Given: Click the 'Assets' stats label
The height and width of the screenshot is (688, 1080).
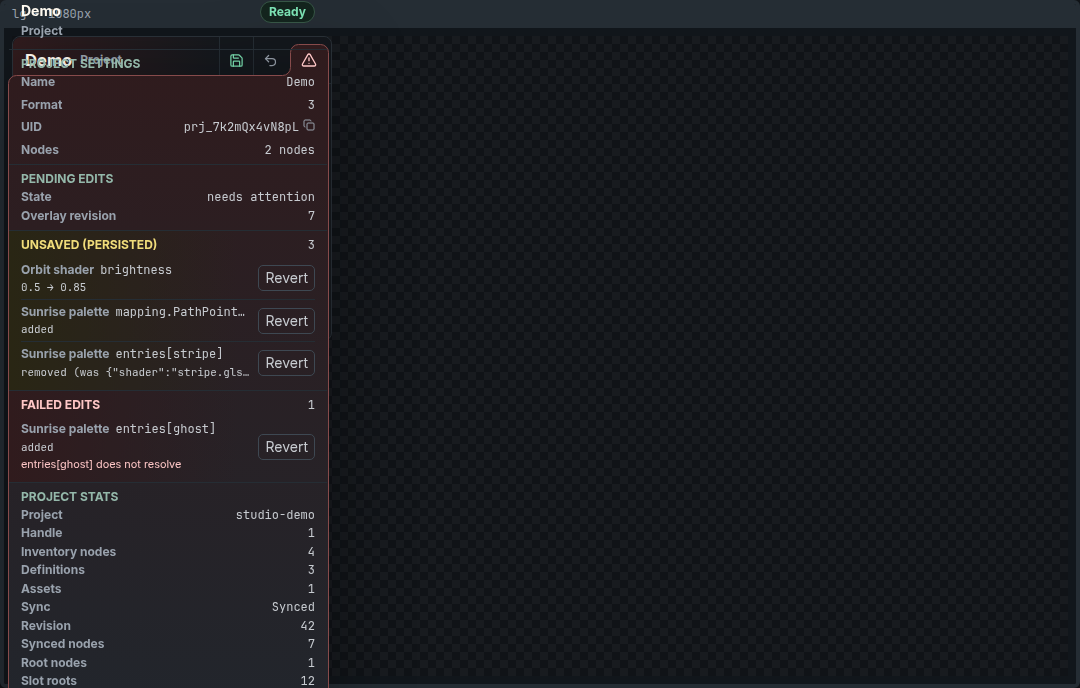Looking at the screenshot, I should (41, 590).
